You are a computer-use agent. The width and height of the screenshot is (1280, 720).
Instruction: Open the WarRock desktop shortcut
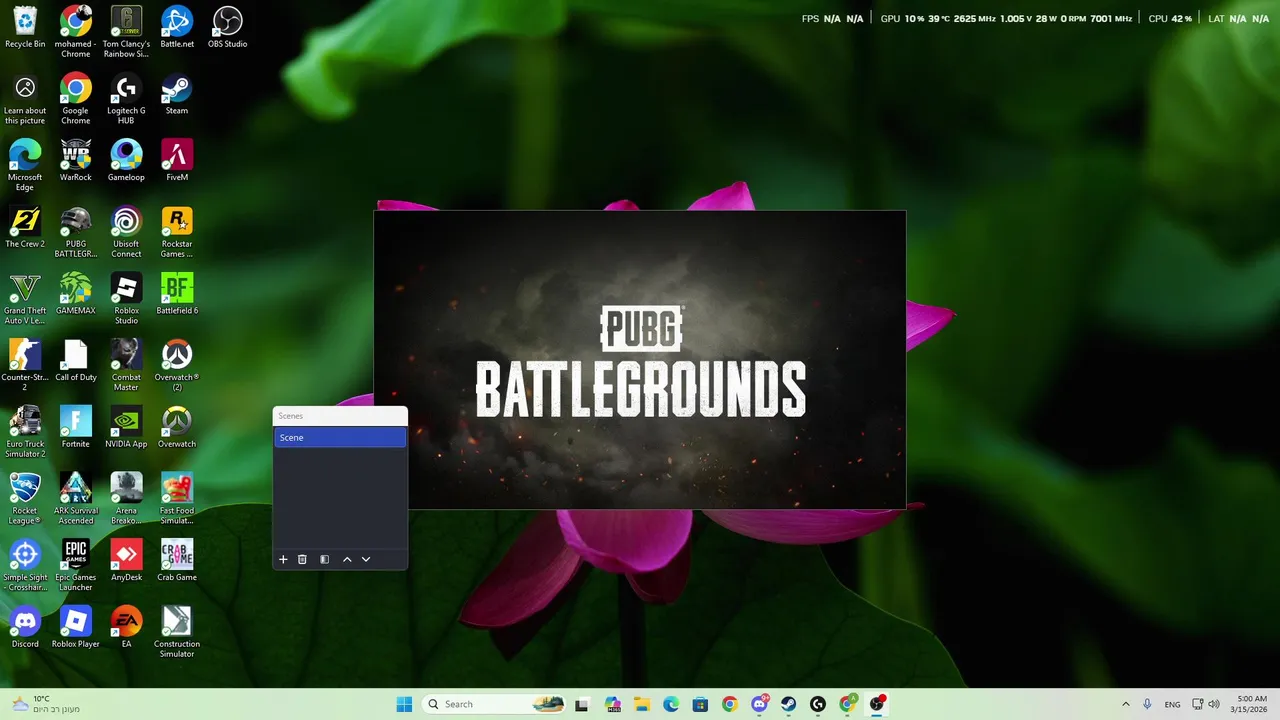75,160
